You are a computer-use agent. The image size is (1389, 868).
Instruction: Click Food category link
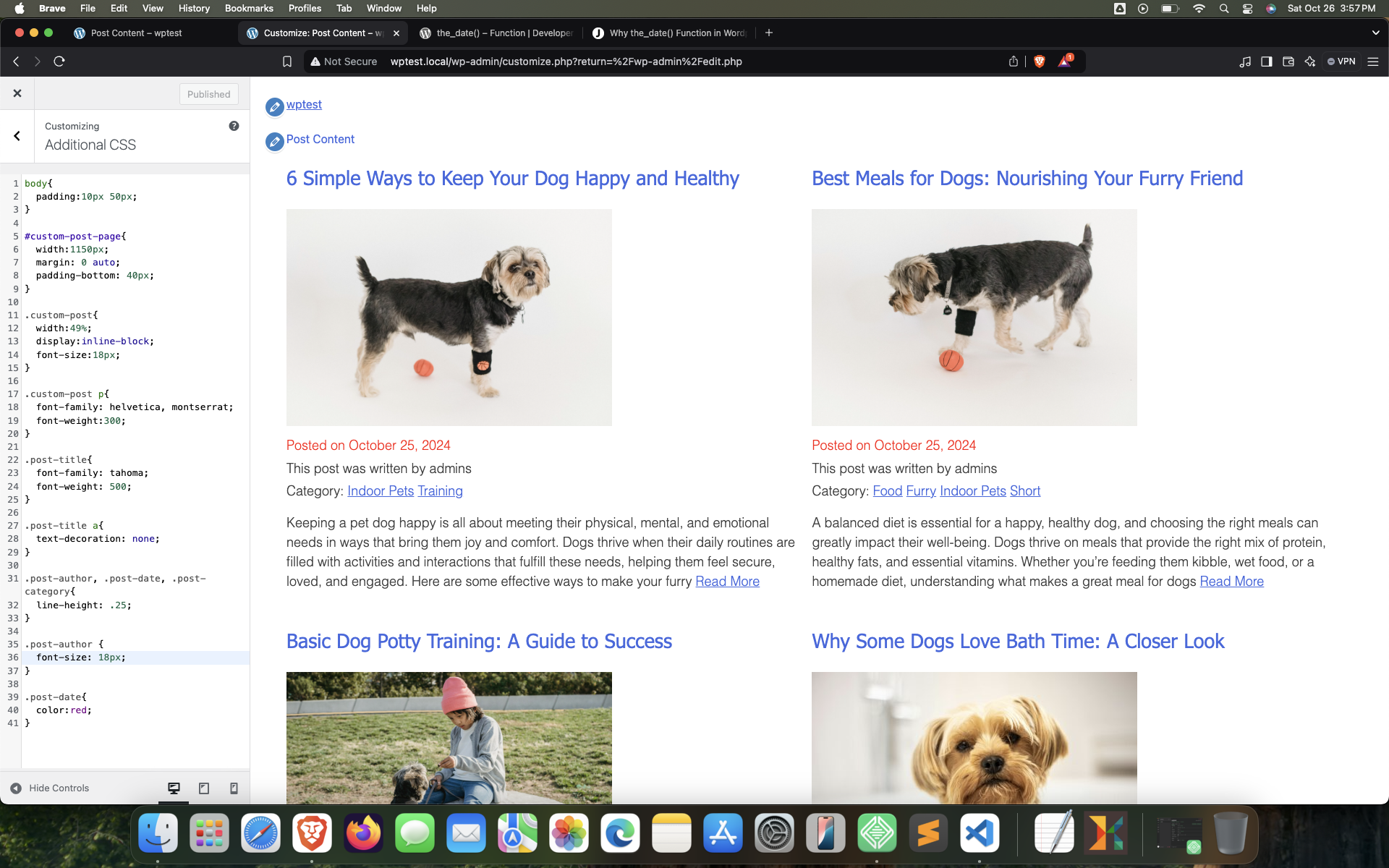tap(887, 491)
